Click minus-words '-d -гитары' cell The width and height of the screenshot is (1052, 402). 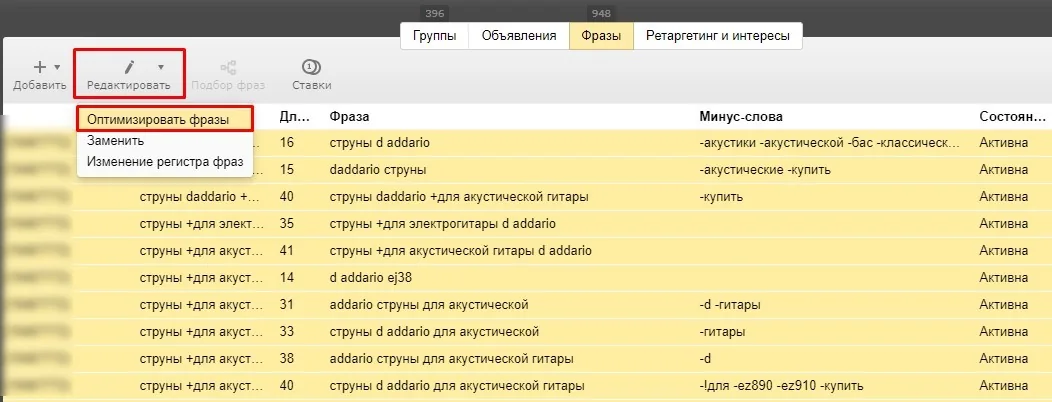730,305
